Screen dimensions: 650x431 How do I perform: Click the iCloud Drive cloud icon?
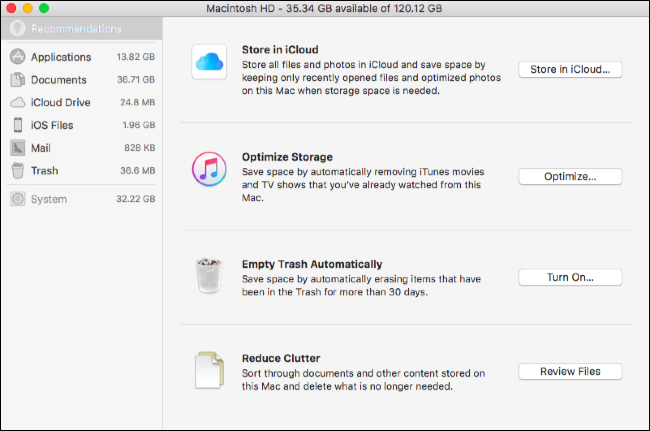pos(17,102)
